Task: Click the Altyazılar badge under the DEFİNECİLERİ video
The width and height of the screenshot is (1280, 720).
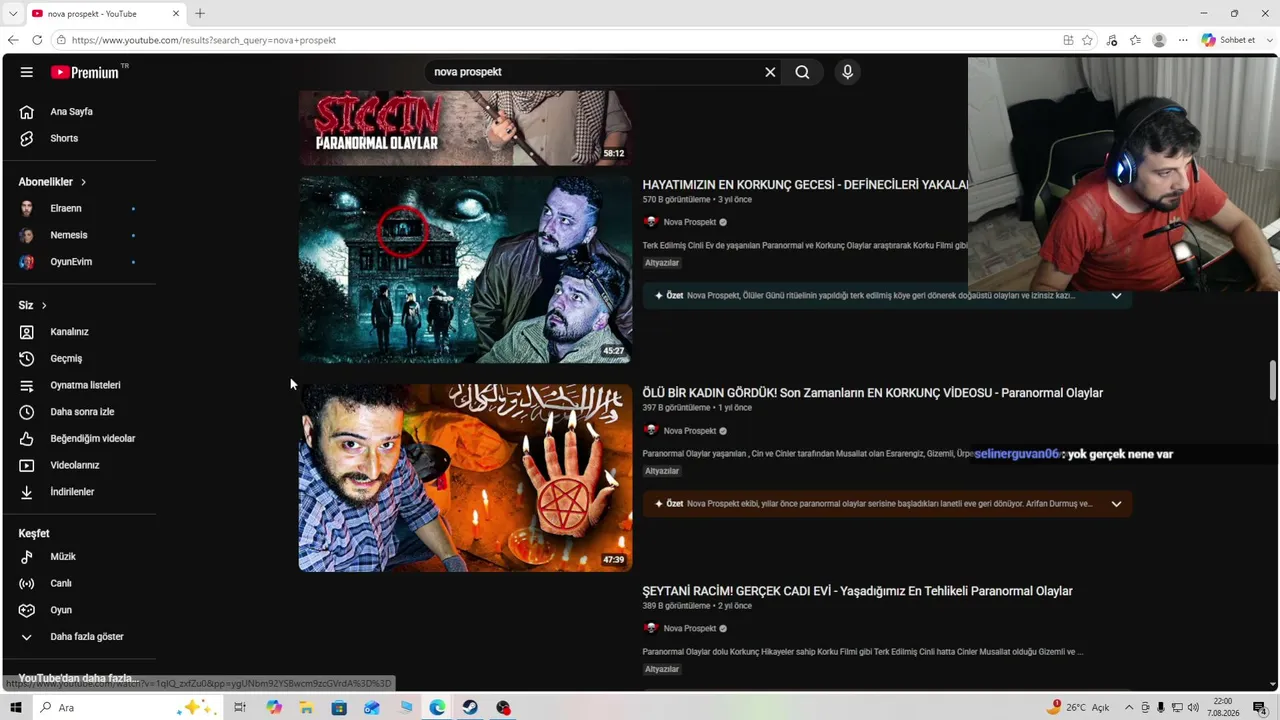Action: pyautogui.click(x=662, y=263)
